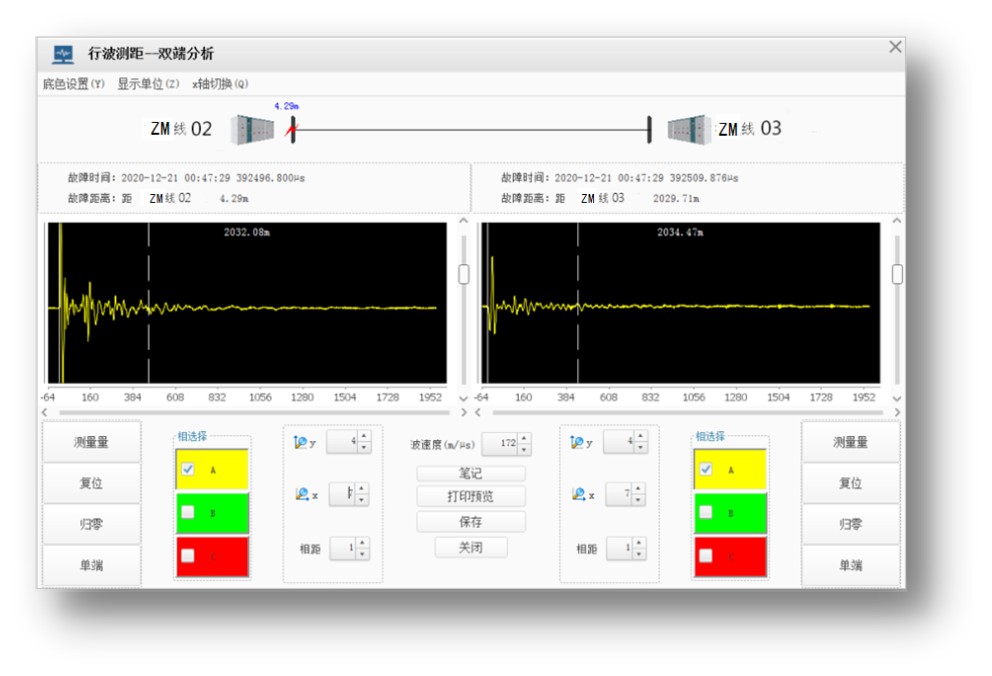Screen dimensions: 992x676
Task: Increase the left panel 相距 stepper
Action: [363, 543]
